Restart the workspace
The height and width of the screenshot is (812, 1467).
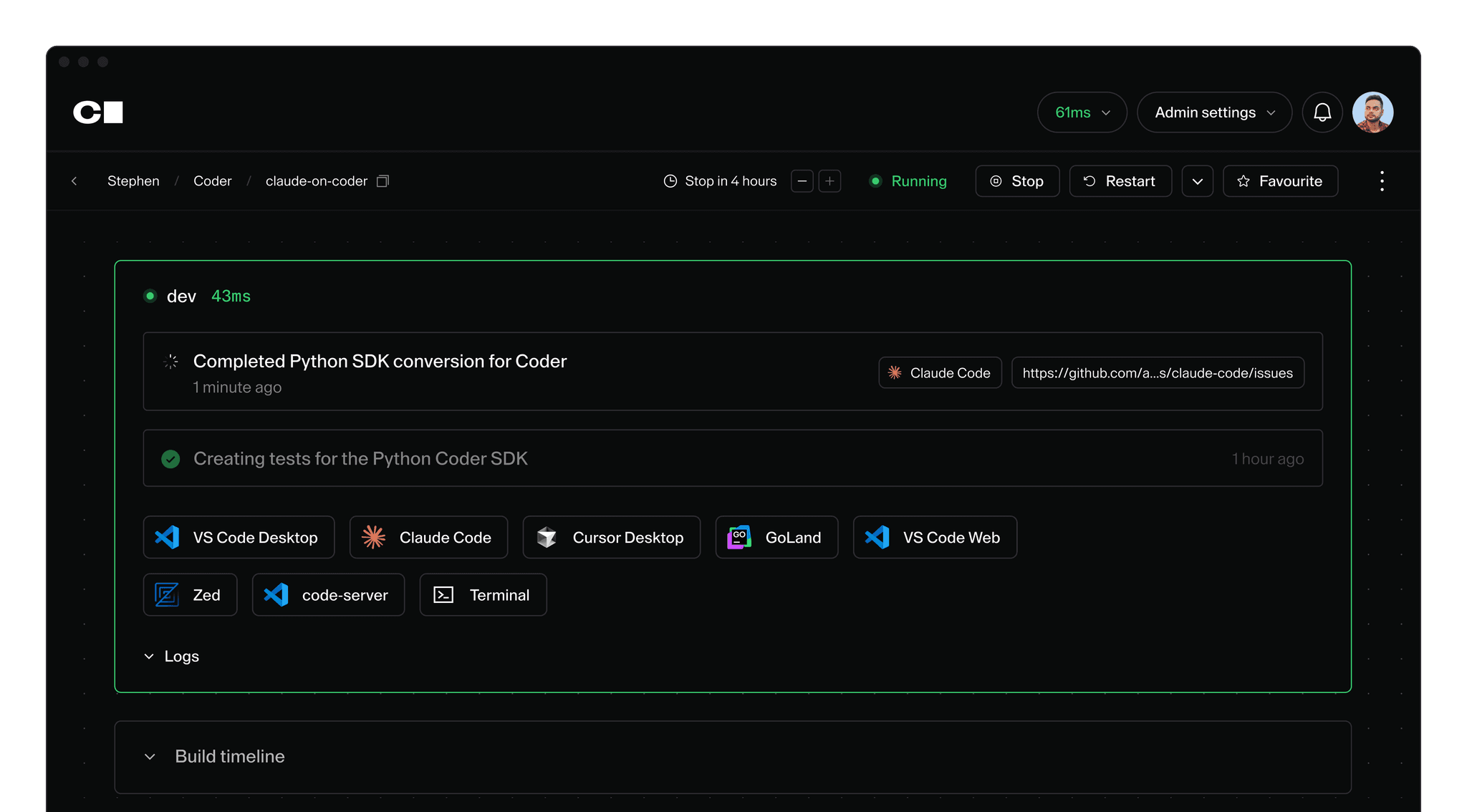[1120, 181]
